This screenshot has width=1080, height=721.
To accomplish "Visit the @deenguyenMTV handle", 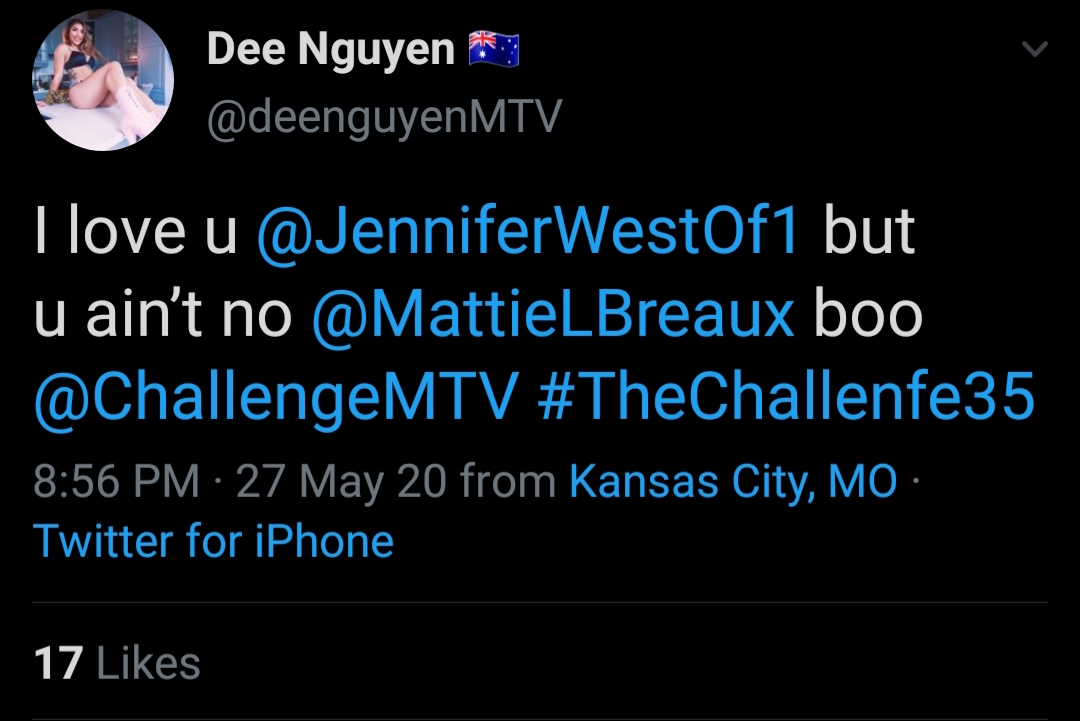I will point(384,116).
